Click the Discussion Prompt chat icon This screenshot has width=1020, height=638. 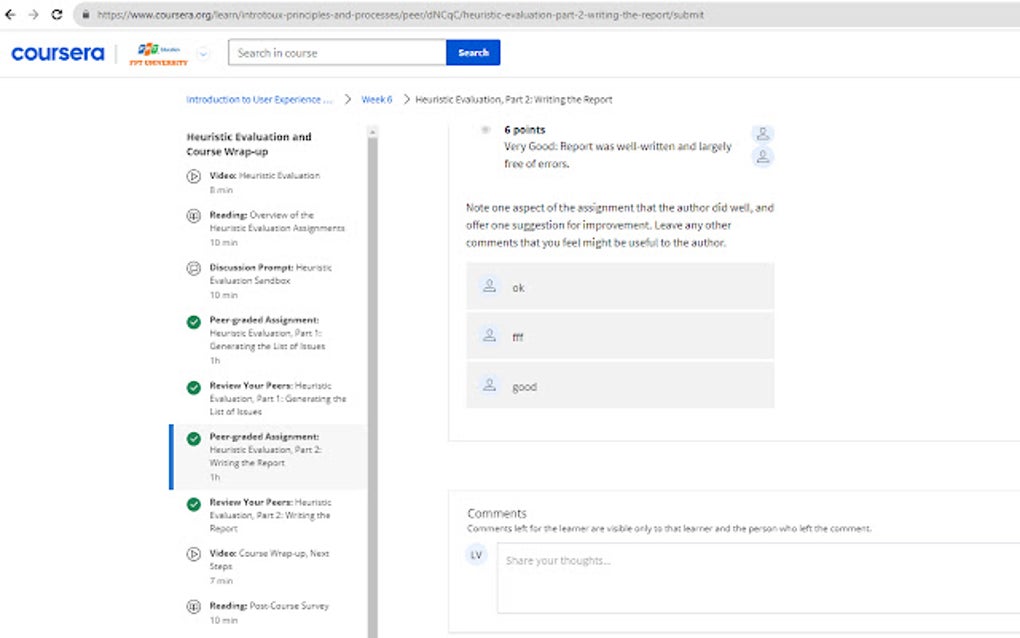point(194,268)
